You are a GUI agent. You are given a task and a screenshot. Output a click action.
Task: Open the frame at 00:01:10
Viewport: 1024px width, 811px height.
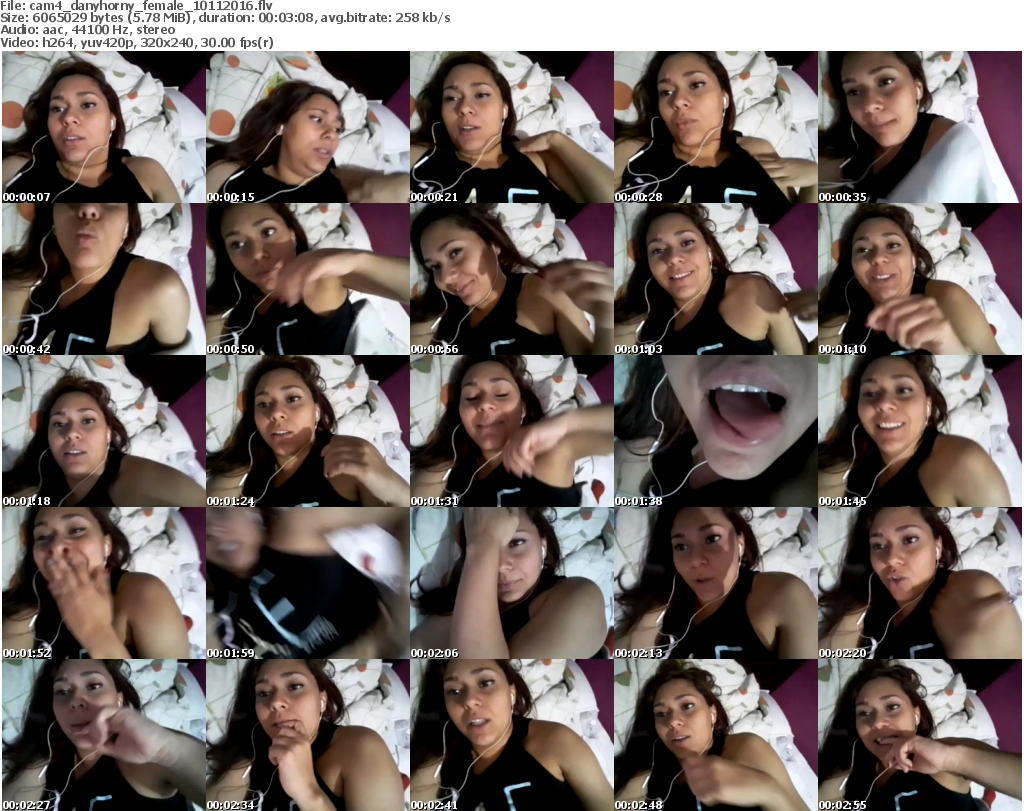click(920, 279)
